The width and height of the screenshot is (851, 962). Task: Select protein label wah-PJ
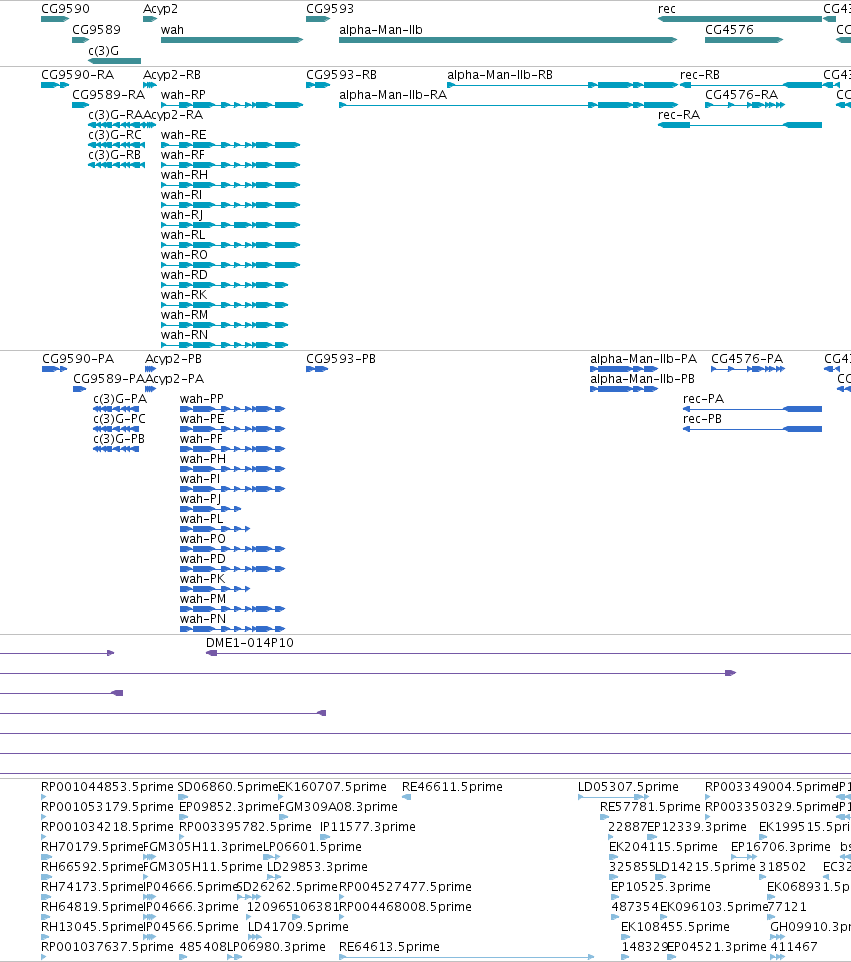click(201, 499)
